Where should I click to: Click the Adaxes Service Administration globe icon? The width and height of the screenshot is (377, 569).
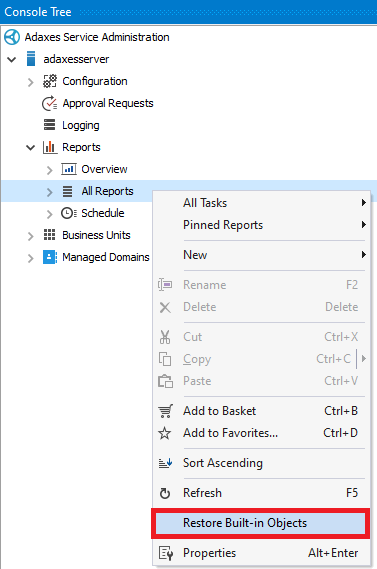12,37
